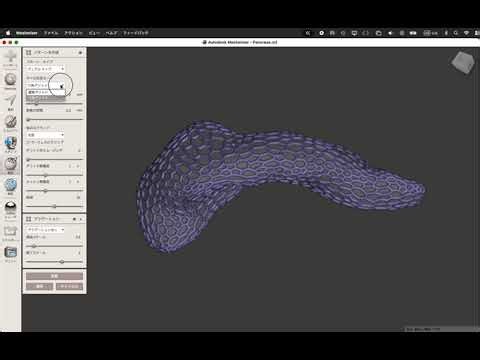Image resolution: width=480 pixels, height=360 pixels.
Task: Adjust the slider below the clipping option row
Action: (54, 159)
